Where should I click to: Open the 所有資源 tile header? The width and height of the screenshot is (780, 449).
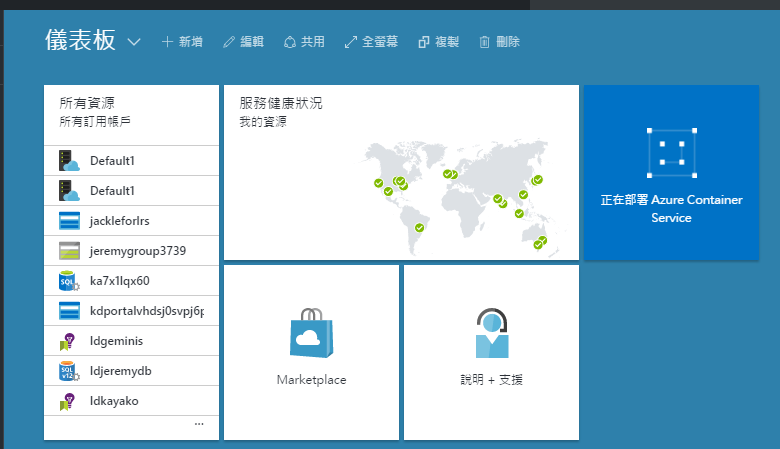point(87,103)
